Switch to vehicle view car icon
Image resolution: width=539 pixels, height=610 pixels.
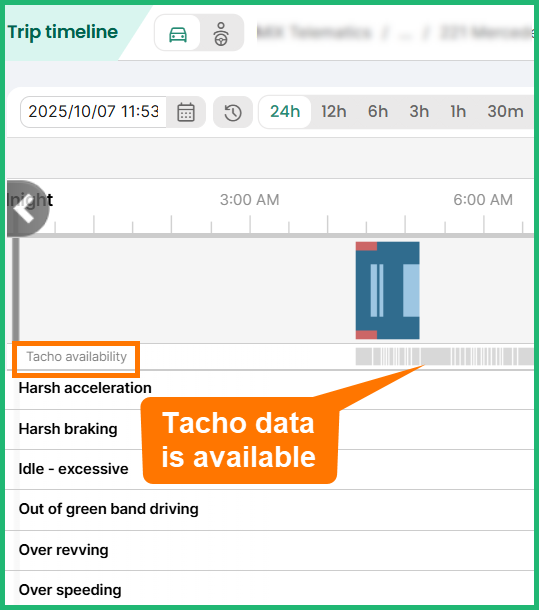177,33
